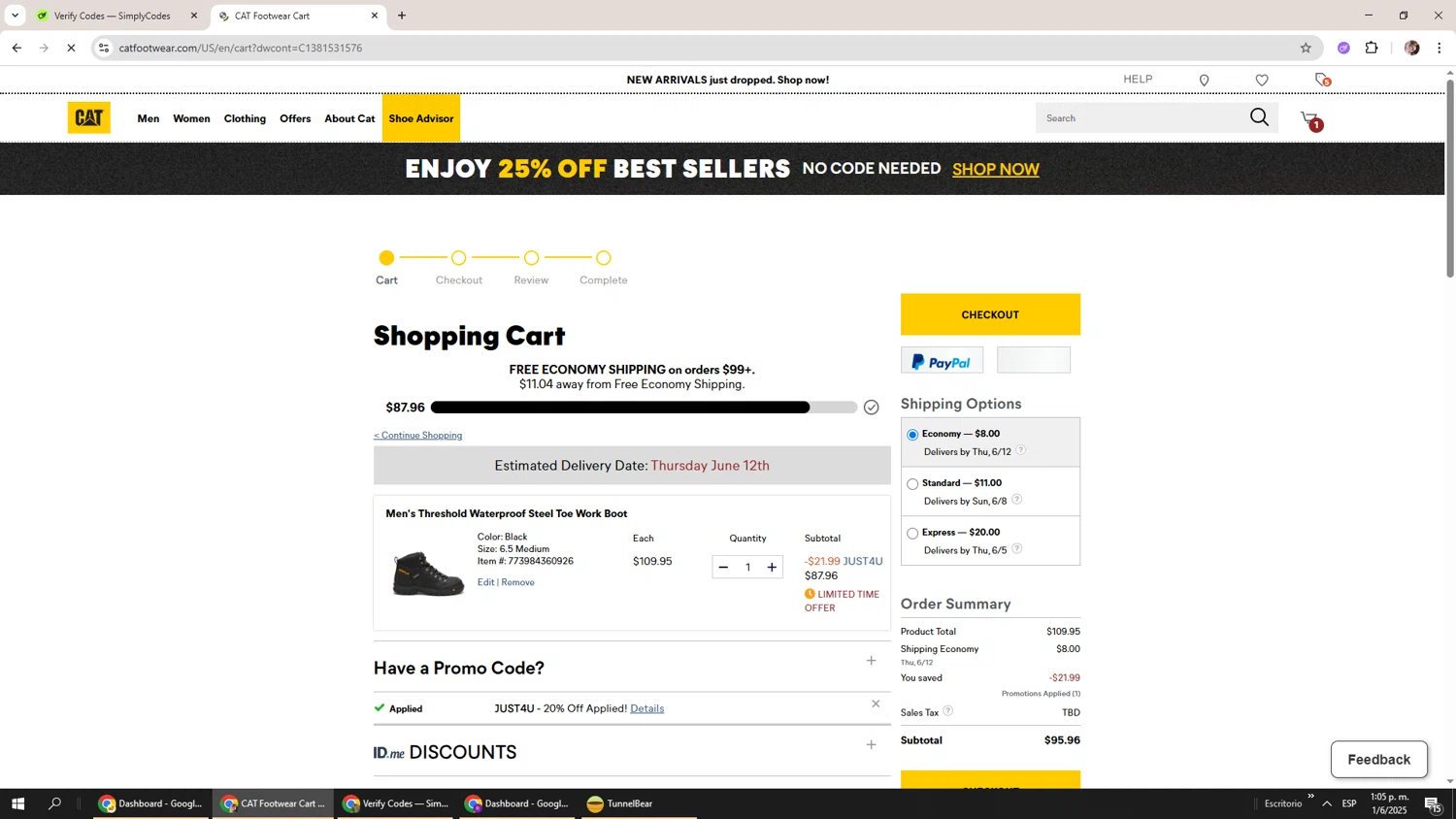Open the Chrome profile avatar
This screenshot has width=1456, height=819.
coord(1411,48)
